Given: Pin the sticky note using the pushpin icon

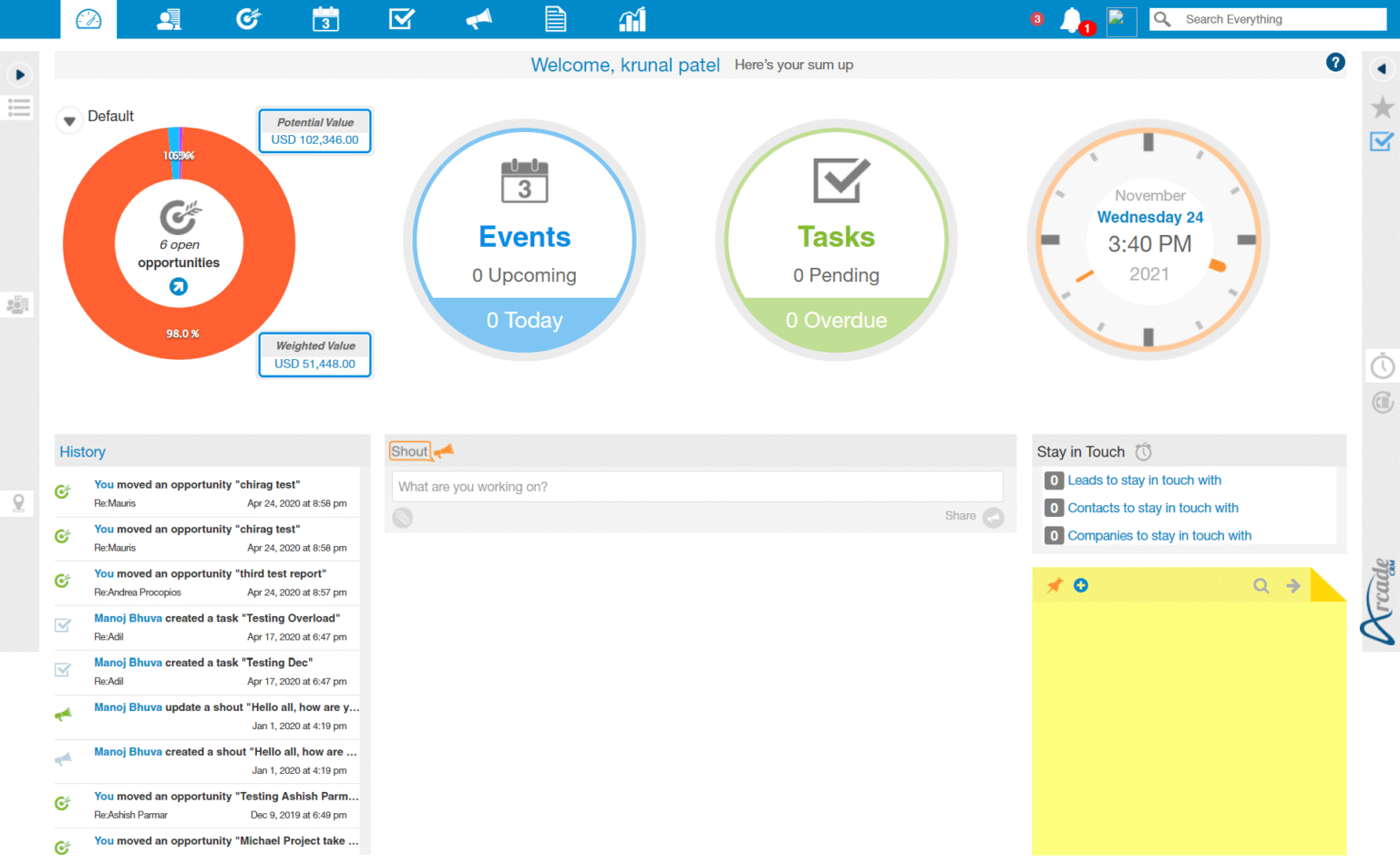Looking at the screenshot, I should (x=1053, y=586).
